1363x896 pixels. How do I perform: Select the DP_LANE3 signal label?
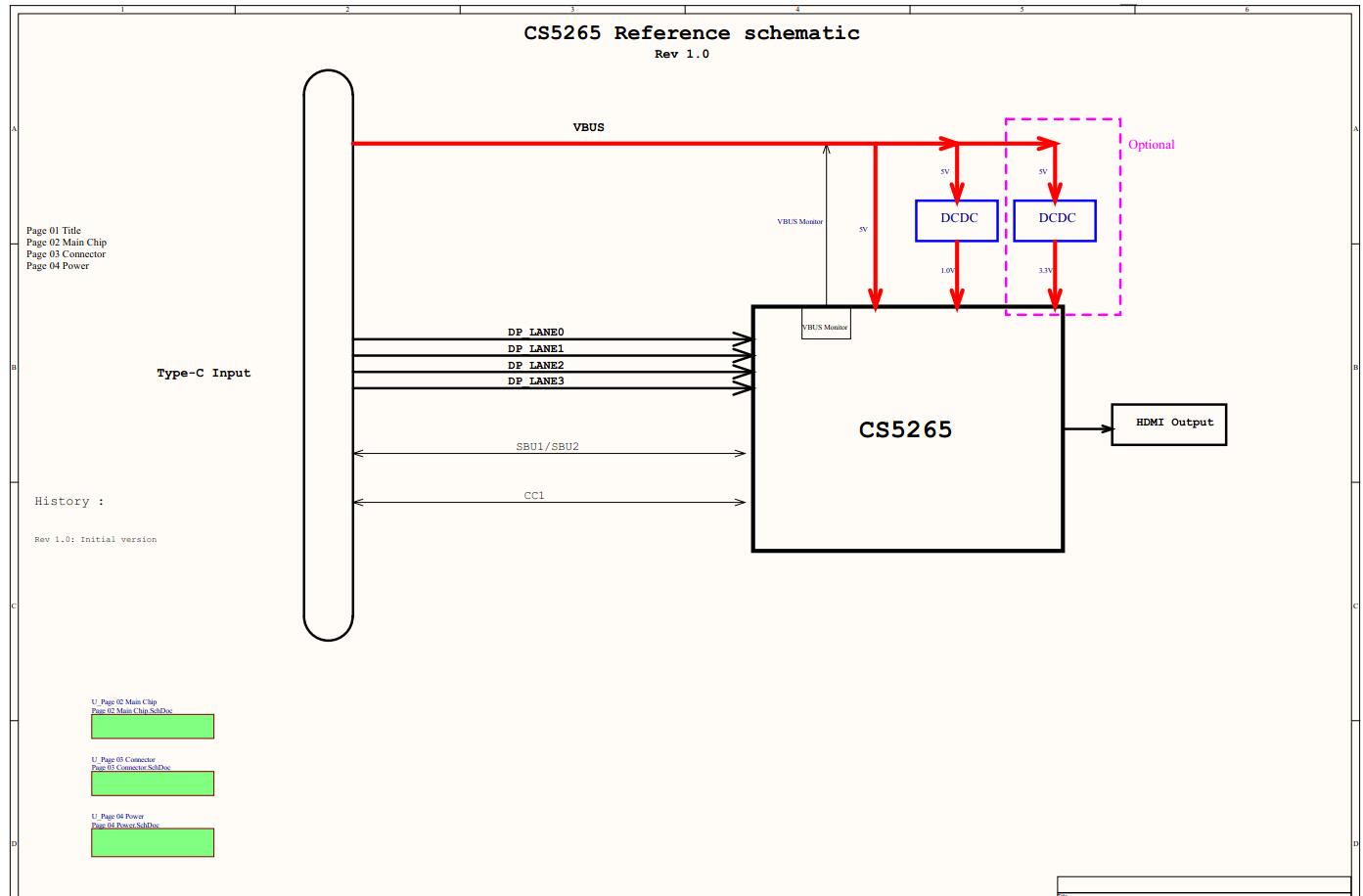coord(535,381)
